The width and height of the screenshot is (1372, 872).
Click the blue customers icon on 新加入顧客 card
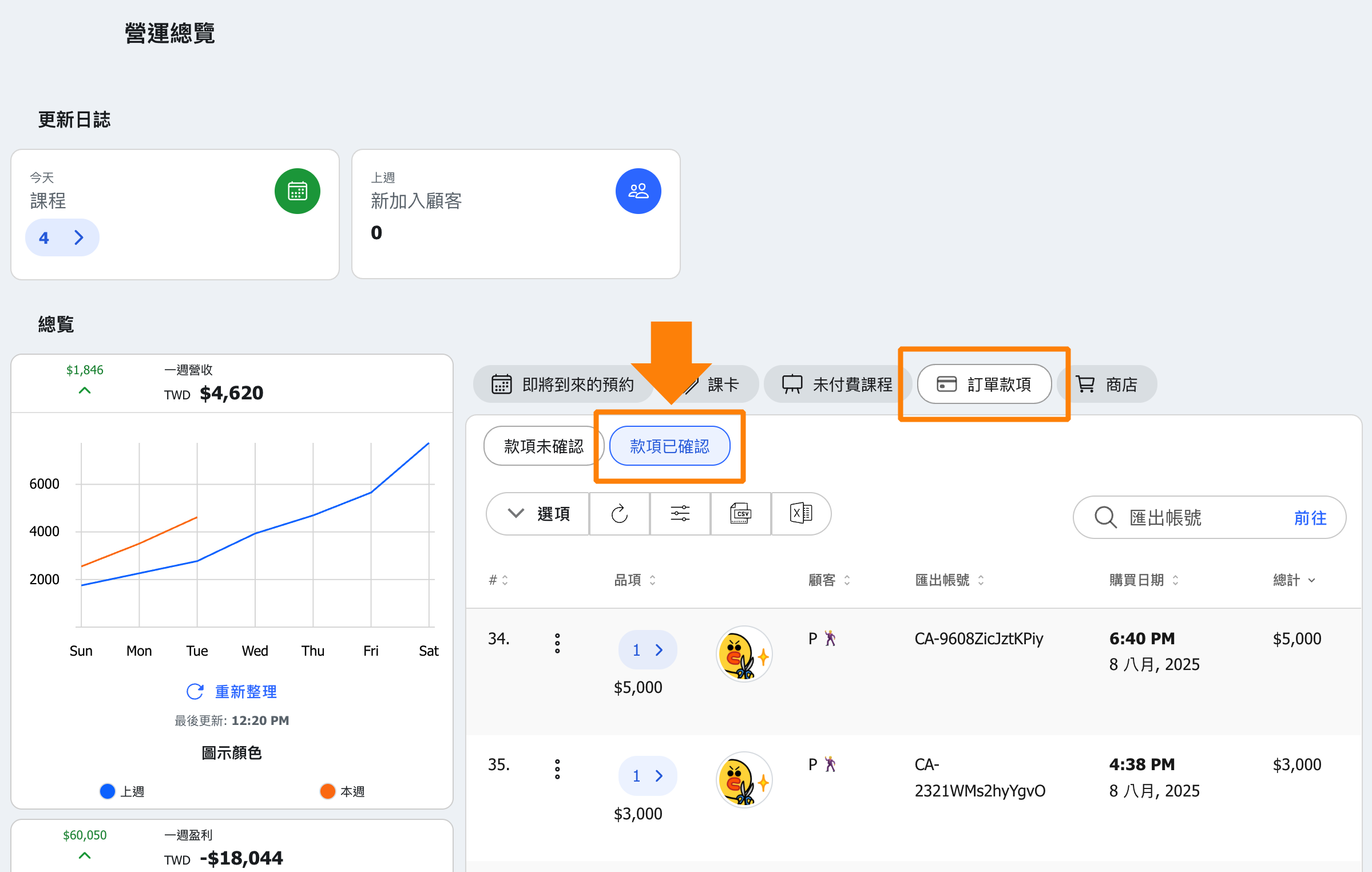point(638,191)
